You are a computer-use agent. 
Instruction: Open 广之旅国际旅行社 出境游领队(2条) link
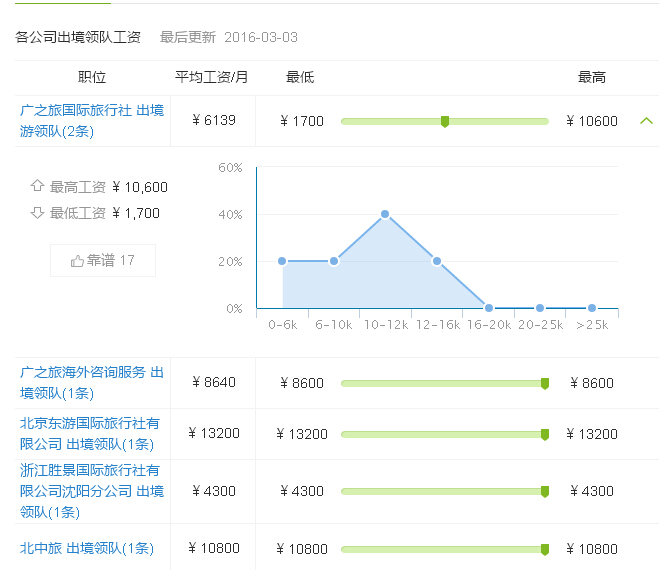pos(92,121)
